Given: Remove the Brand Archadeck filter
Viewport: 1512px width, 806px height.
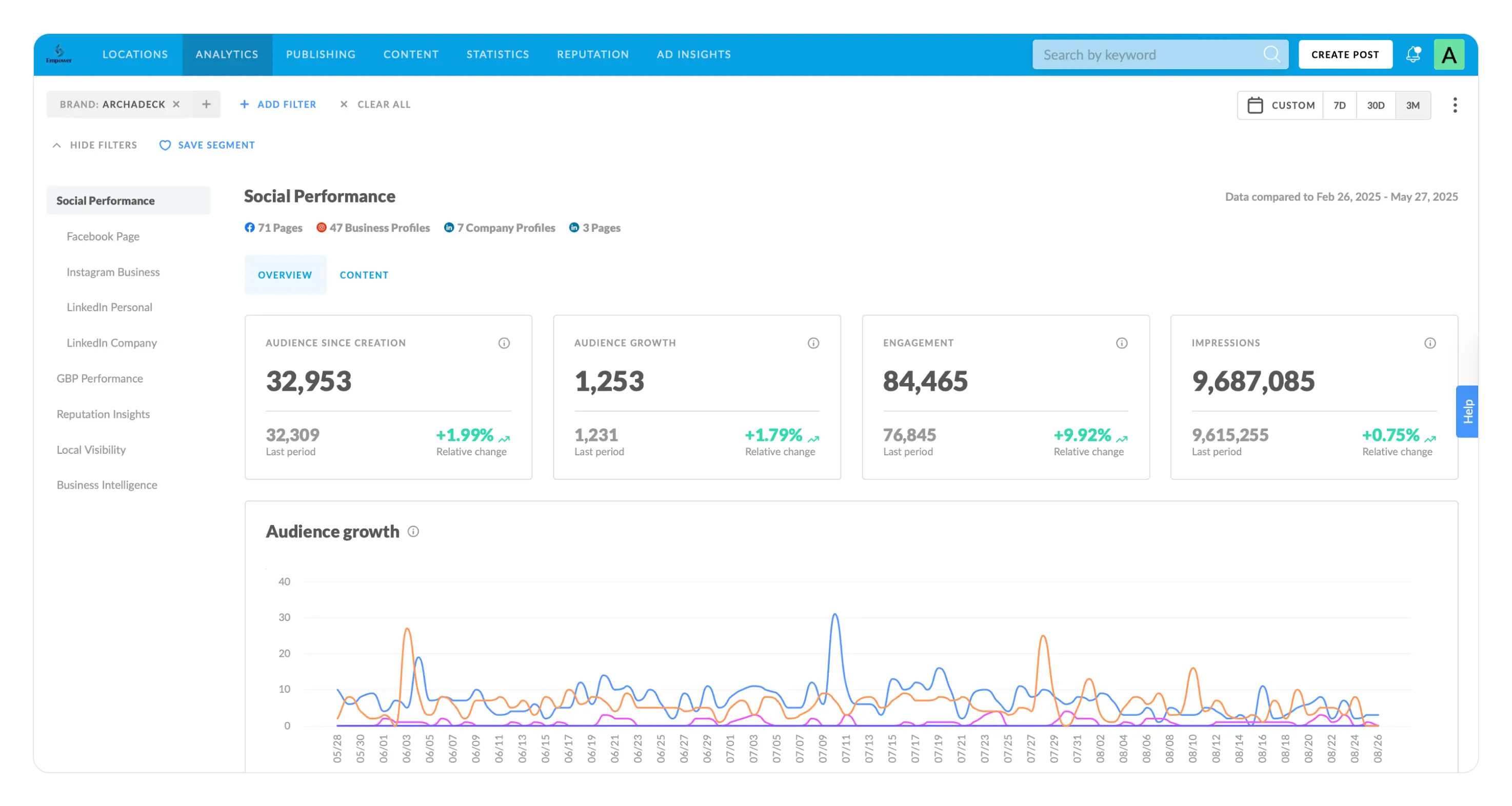Looking at the screenshot, I should [x=176, y=105].
